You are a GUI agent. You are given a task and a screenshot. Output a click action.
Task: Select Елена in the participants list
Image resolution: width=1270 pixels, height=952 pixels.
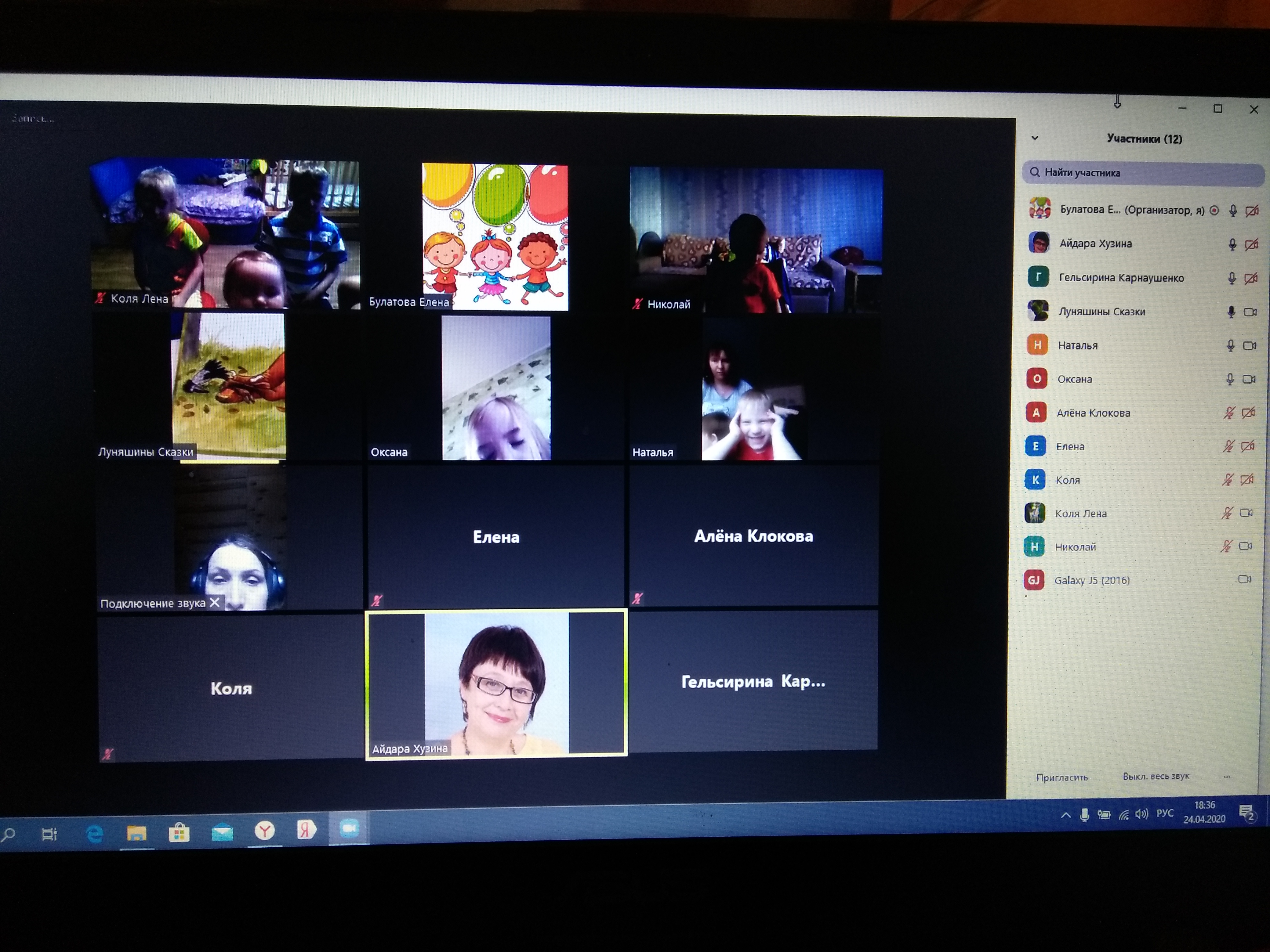coord(1070,446)
